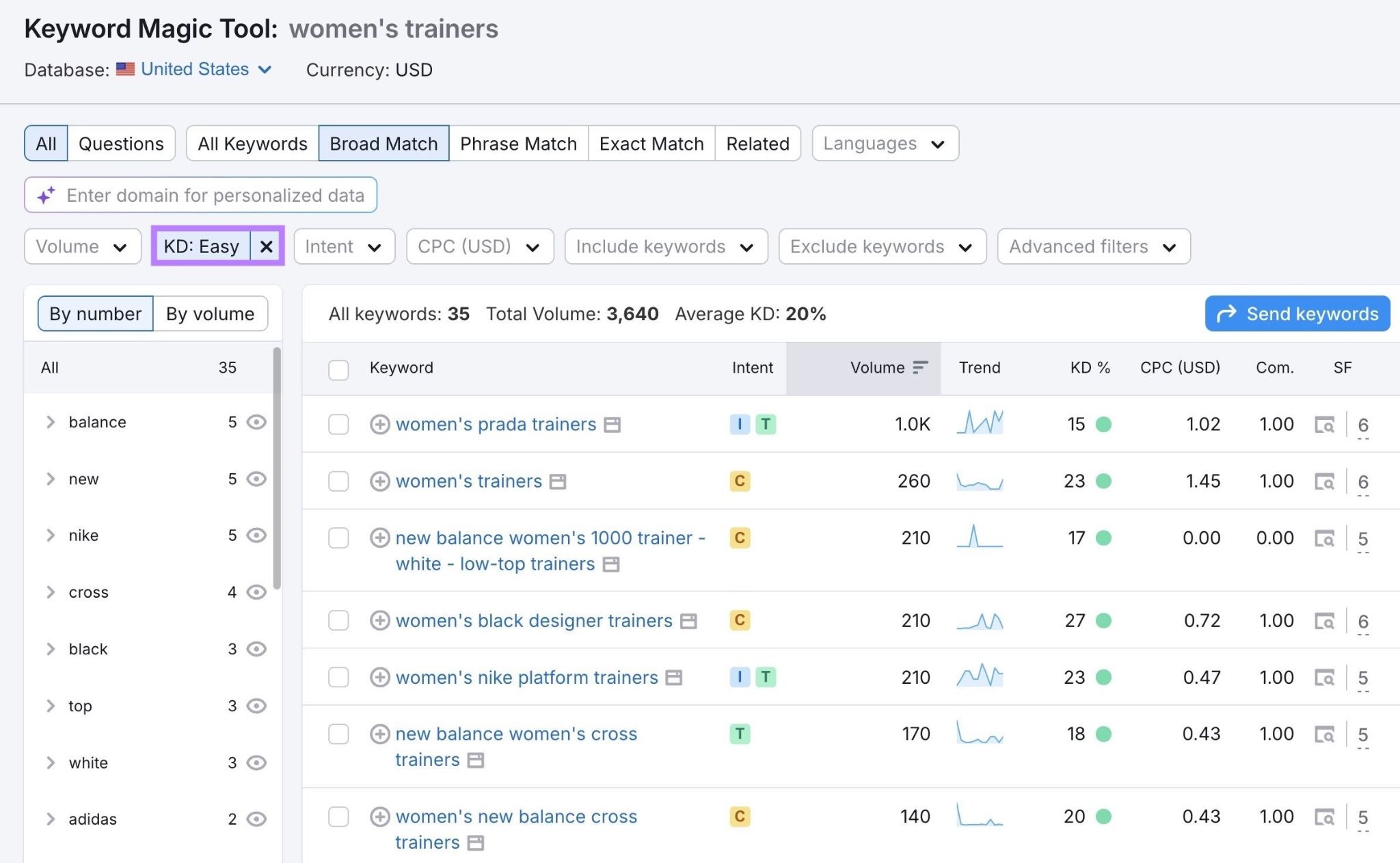Click the United States flag icon

point(125,69)
